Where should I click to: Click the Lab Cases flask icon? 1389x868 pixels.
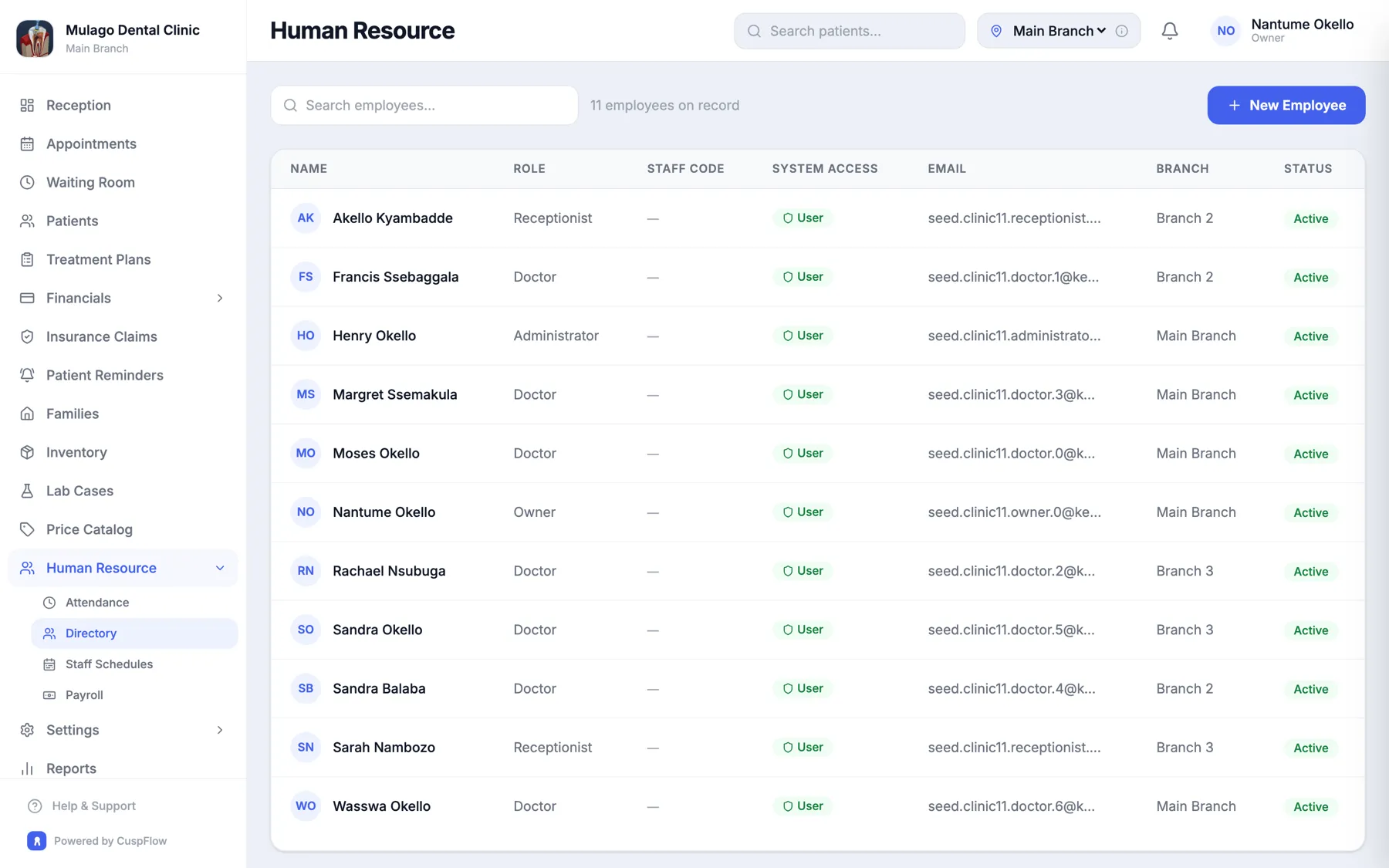pyautogui.click(x=27, y=491)
